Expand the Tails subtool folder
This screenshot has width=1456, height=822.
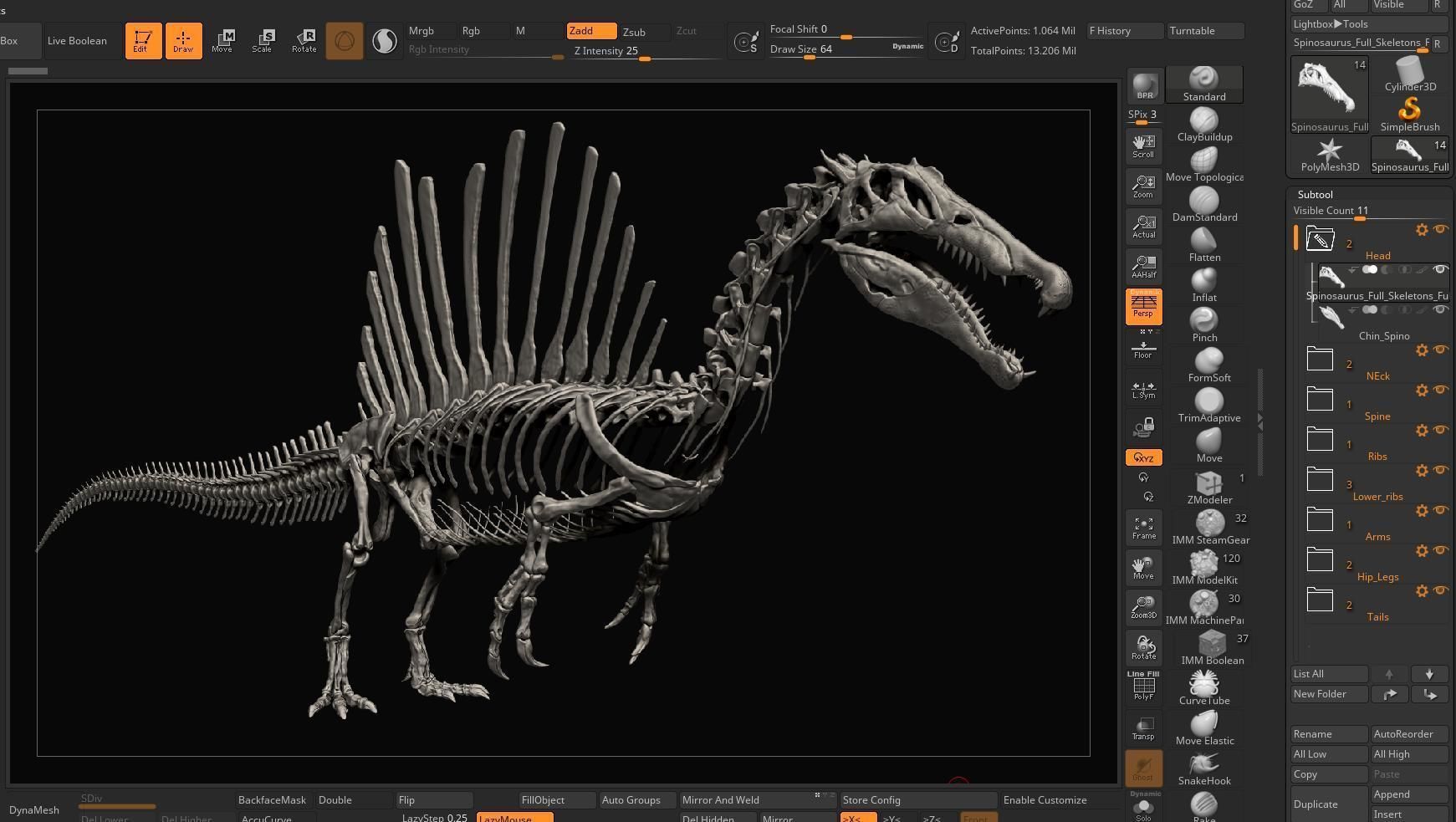[1320, 600]
